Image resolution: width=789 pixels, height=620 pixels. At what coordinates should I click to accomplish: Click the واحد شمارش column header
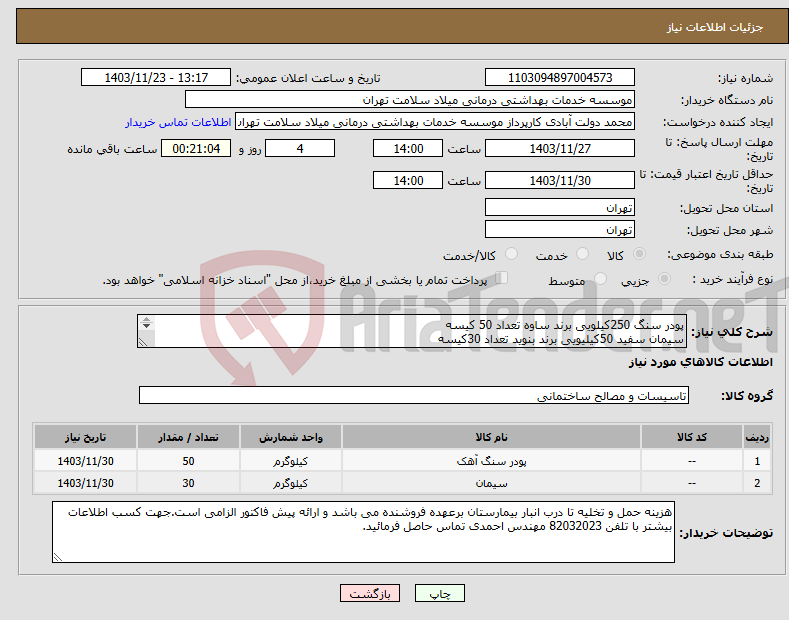pyautogui.click(x=291, y=437)
